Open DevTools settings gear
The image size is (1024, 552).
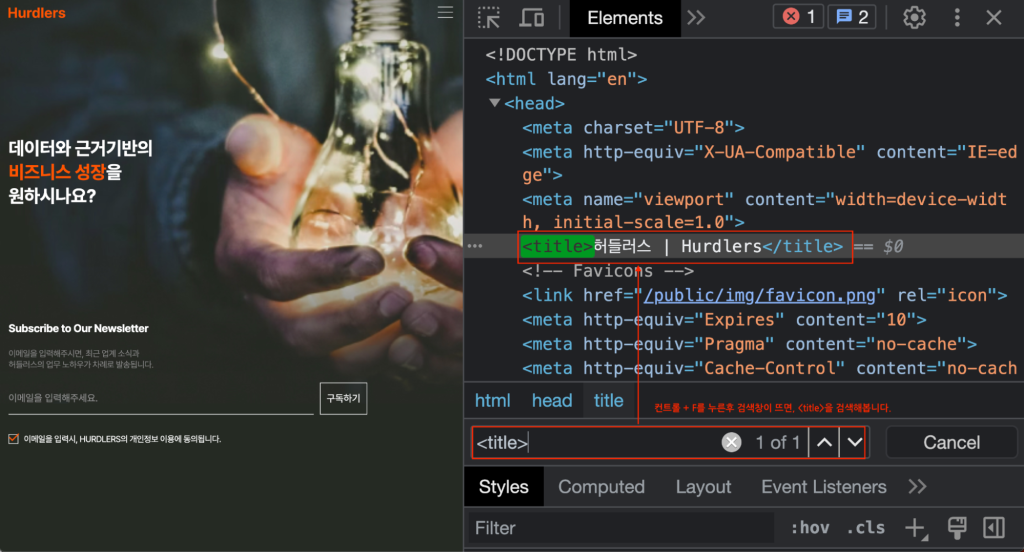(x=914, y=18)
